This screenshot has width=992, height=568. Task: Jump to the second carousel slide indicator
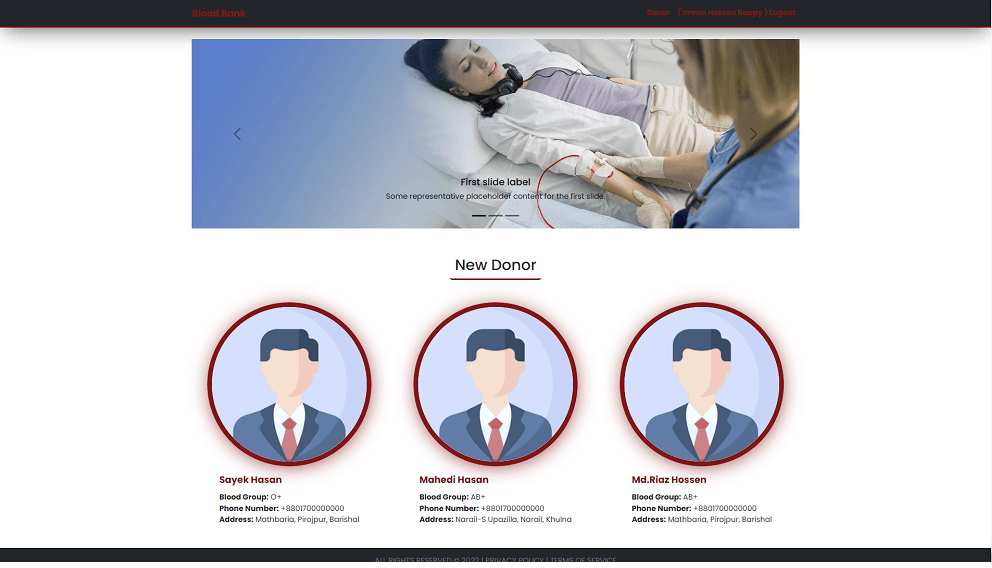[495, 215]
